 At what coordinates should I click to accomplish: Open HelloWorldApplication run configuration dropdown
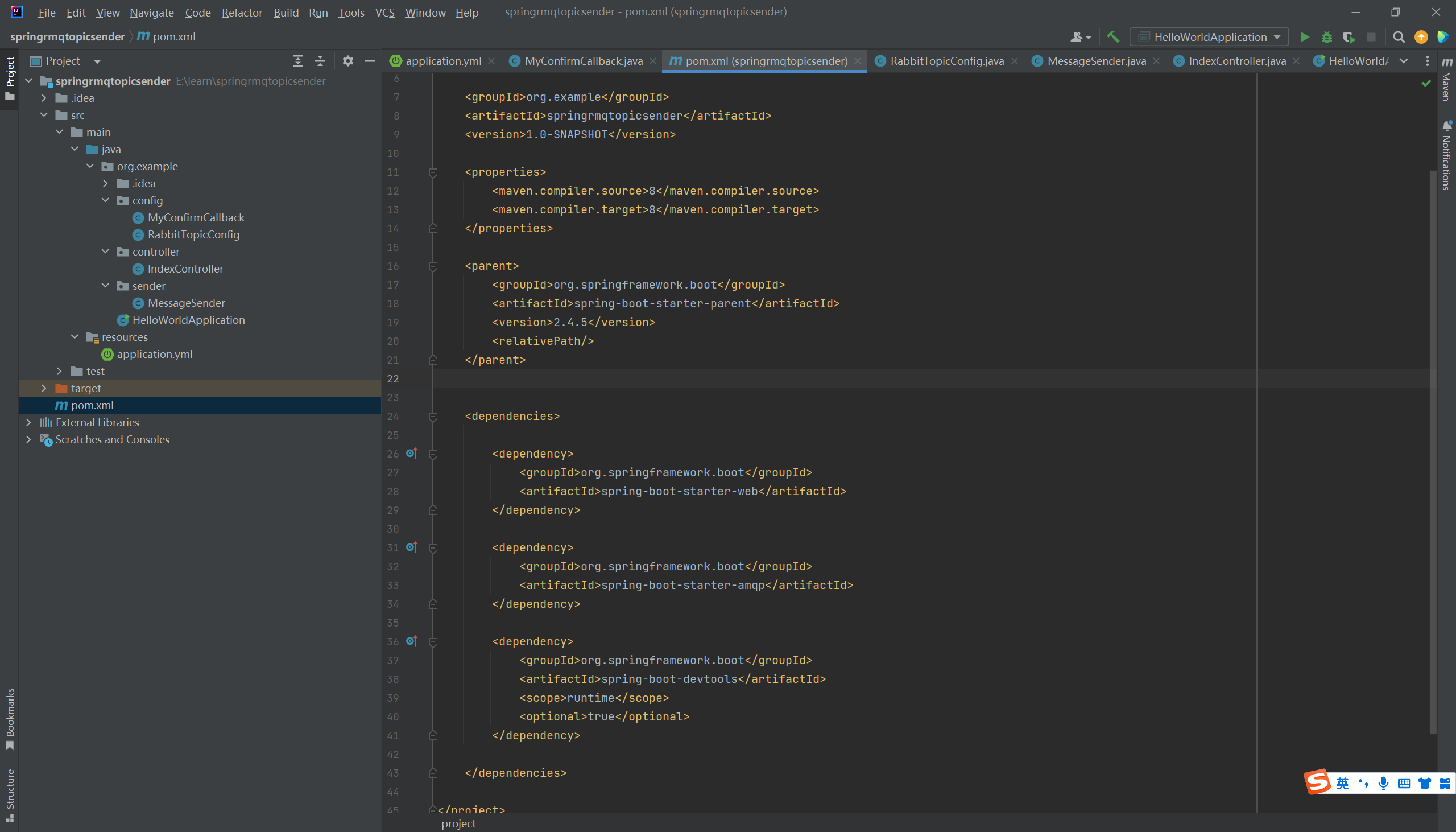[1209, 37]
